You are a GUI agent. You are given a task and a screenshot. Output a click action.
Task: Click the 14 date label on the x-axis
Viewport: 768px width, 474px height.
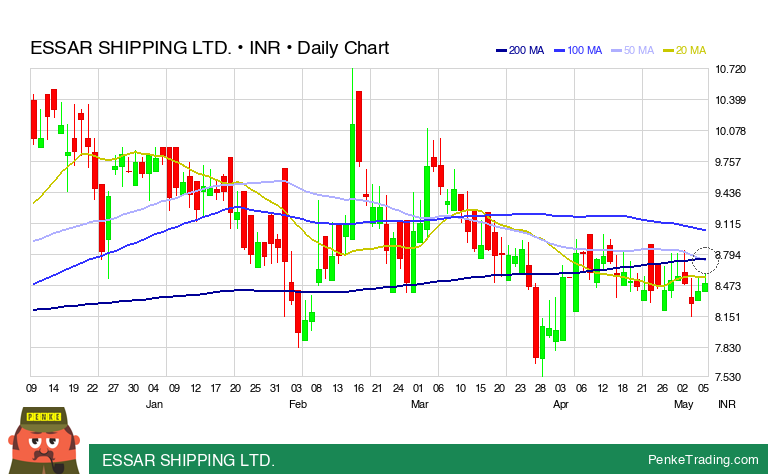(x=53, y=388)
